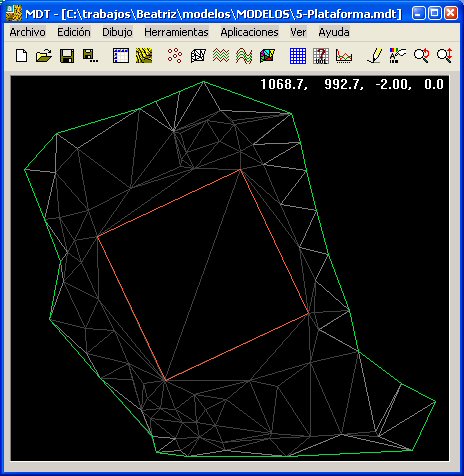Click the Save As floppy with dots
Viewport: 464px width, 476px height.
pyautogui.click(x=90, y=55)
